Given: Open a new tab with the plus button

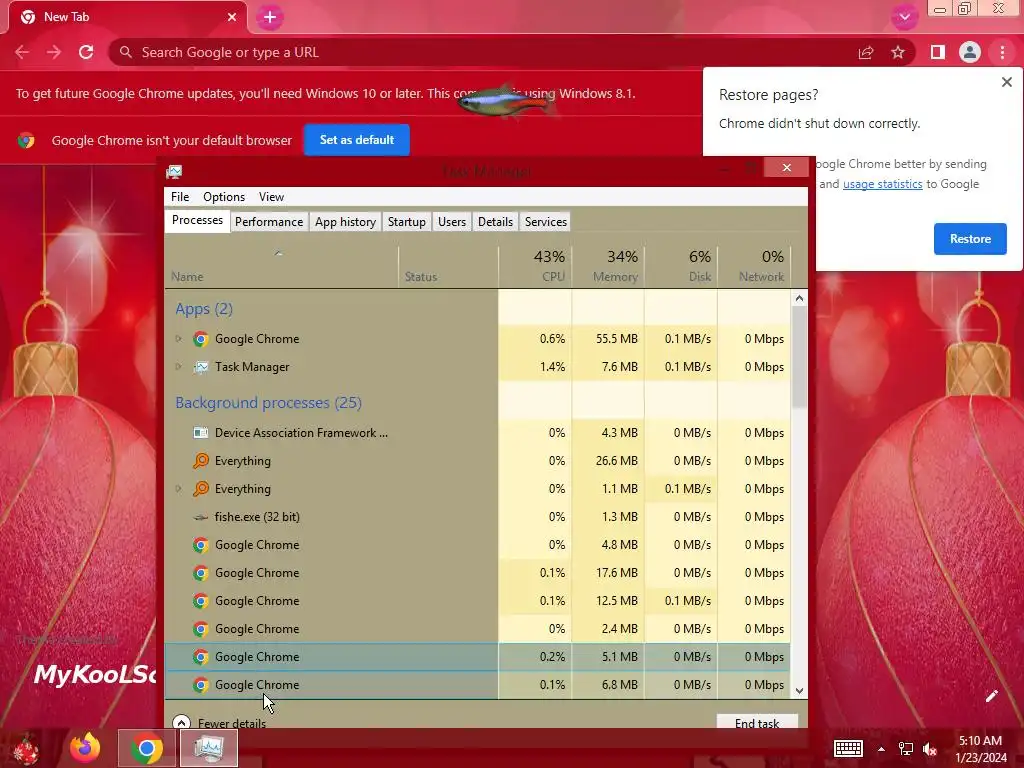Looking at the screenshot, I should [270, 18].
